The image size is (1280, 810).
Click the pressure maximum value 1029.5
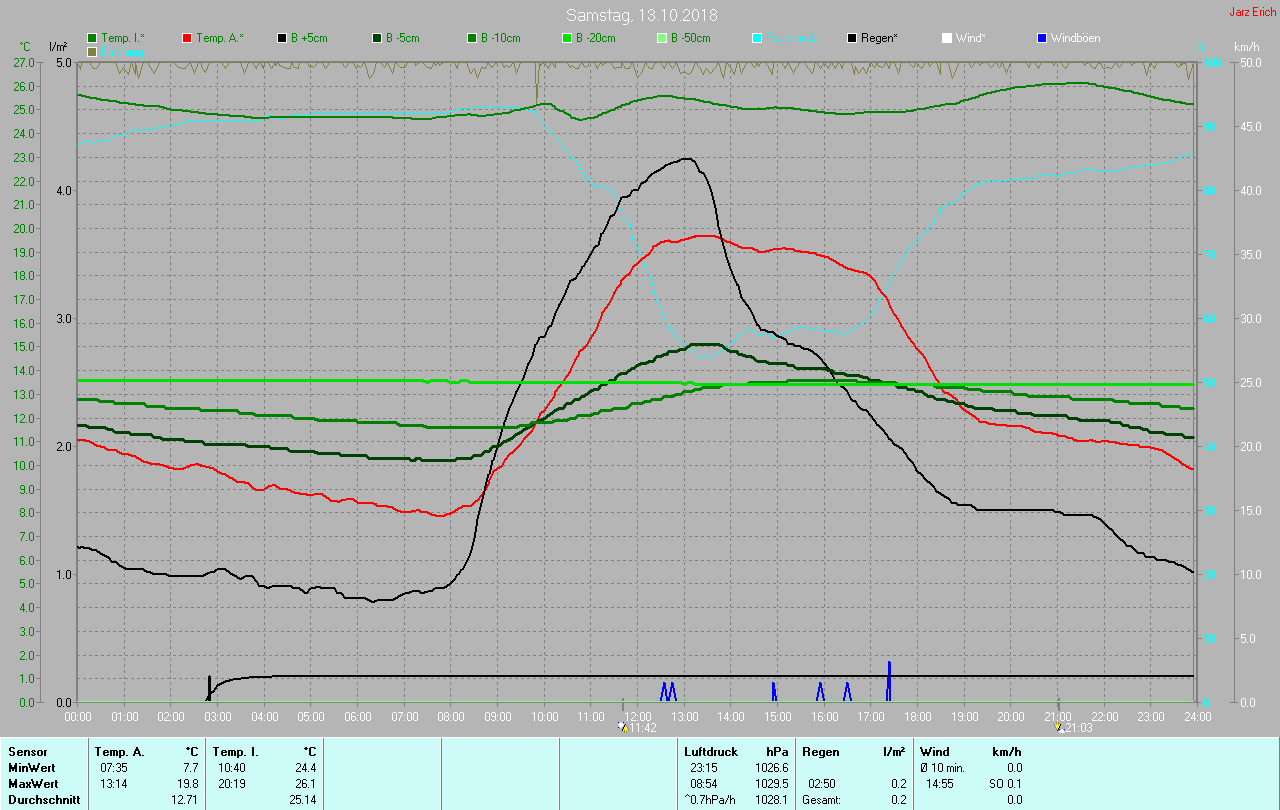[x=771, y=784]
